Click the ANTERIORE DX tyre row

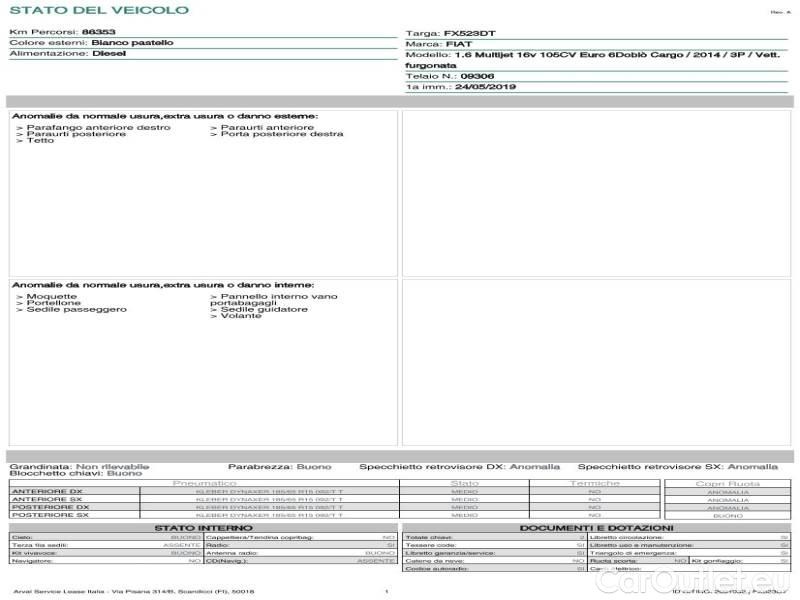click(48, 492)
